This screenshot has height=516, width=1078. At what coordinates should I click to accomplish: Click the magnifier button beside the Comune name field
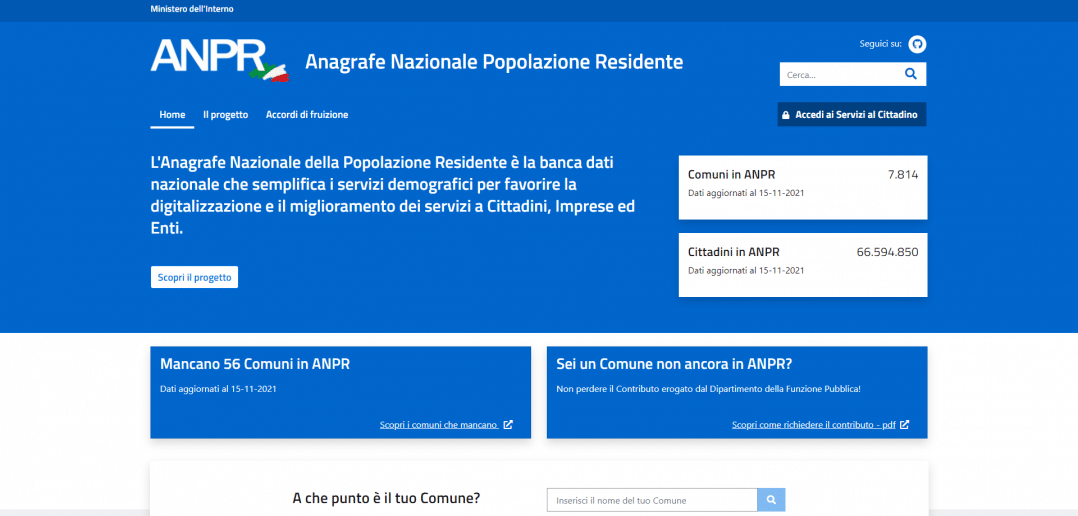[771, 500]
